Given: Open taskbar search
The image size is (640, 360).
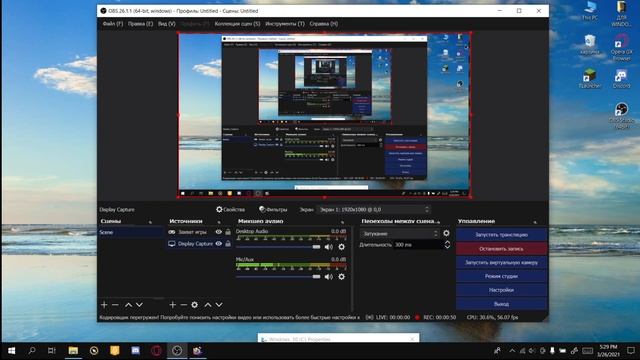Looking at the screenshot, I should point(32,351).
